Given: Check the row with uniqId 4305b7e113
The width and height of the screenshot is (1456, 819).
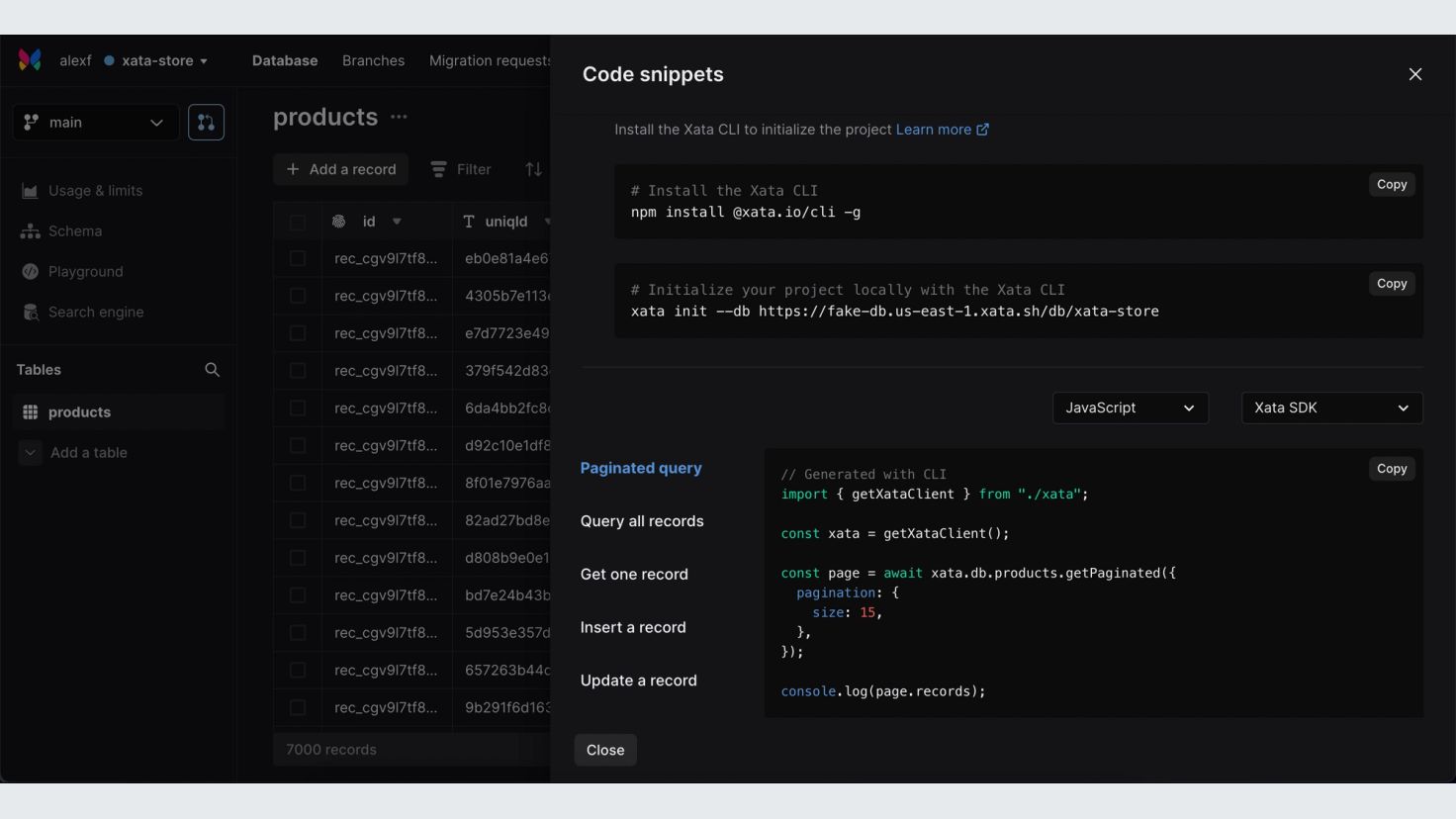Looking at the screenshot, I should tap(298, 296).
